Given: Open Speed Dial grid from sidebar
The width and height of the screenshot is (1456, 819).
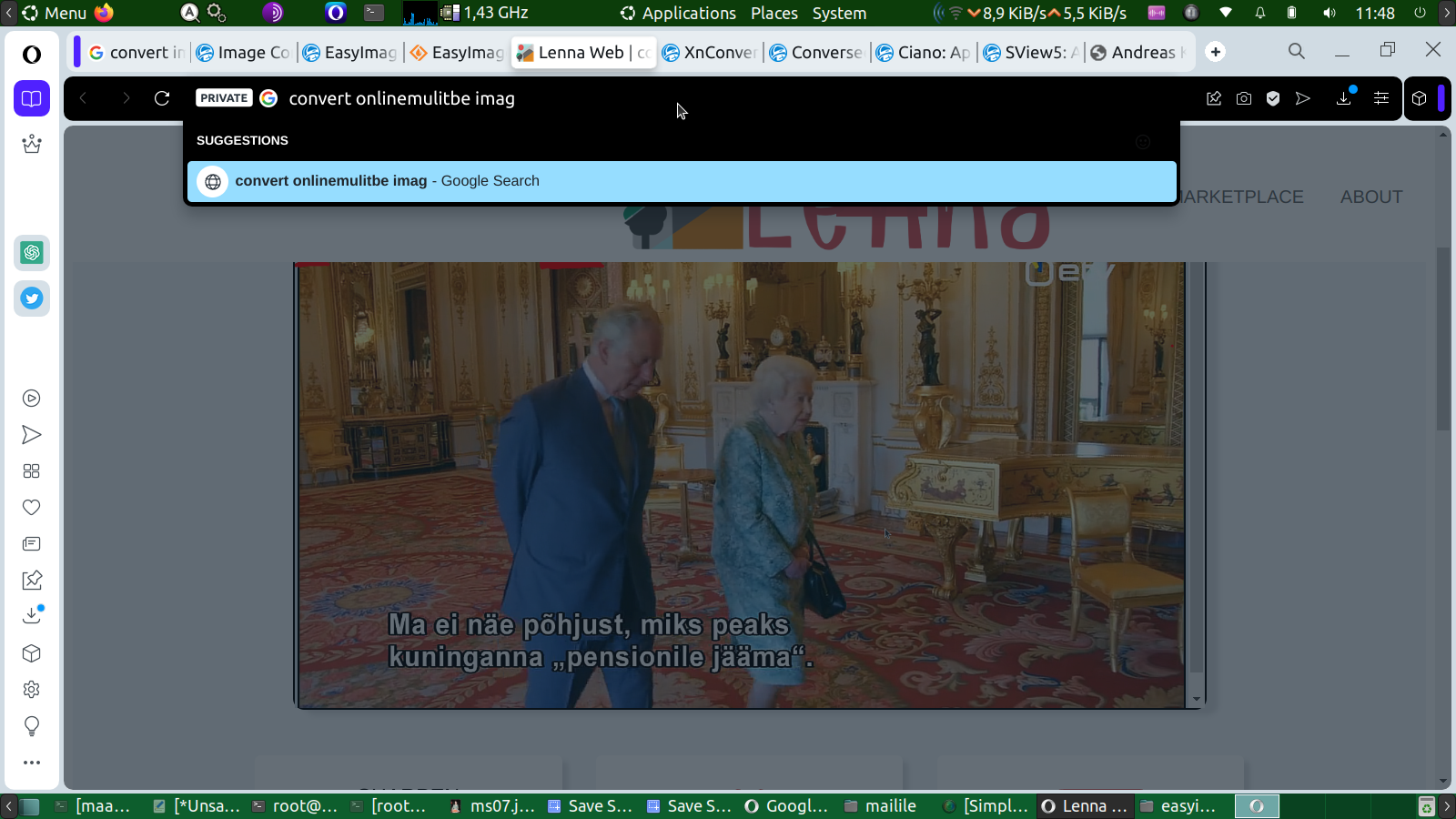Looking at the screenshot, I should [x=32, y=470].
